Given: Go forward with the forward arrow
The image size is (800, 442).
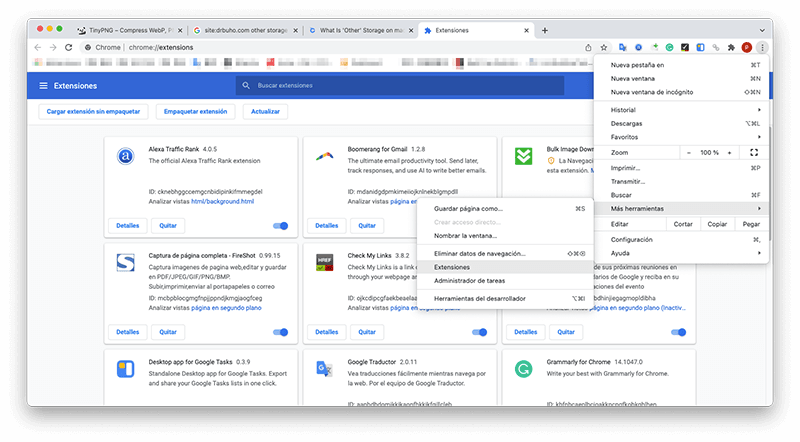Looking at the screenshot, I should [53, 47].
